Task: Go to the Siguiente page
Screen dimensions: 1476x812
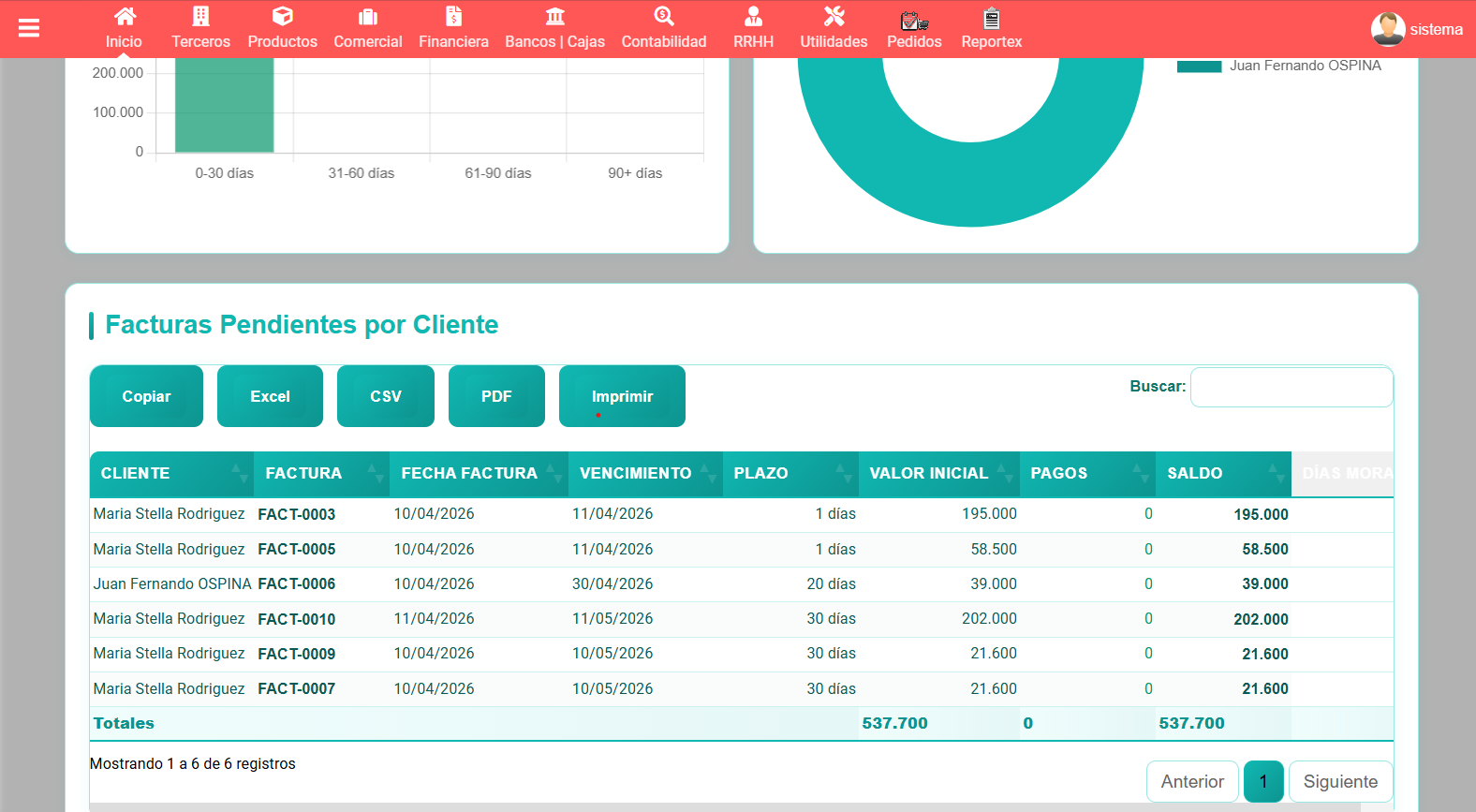Action: pos(1339,781)
